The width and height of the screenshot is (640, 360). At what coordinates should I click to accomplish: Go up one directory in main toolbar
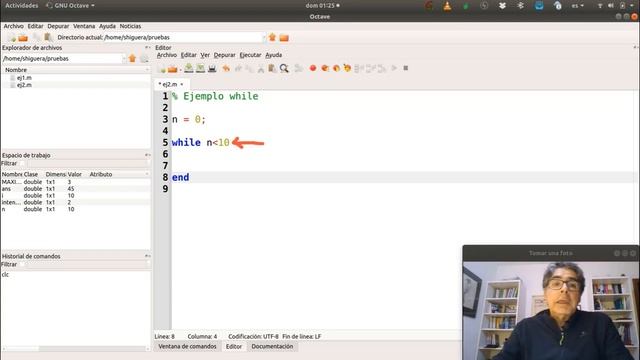[272, 38]
